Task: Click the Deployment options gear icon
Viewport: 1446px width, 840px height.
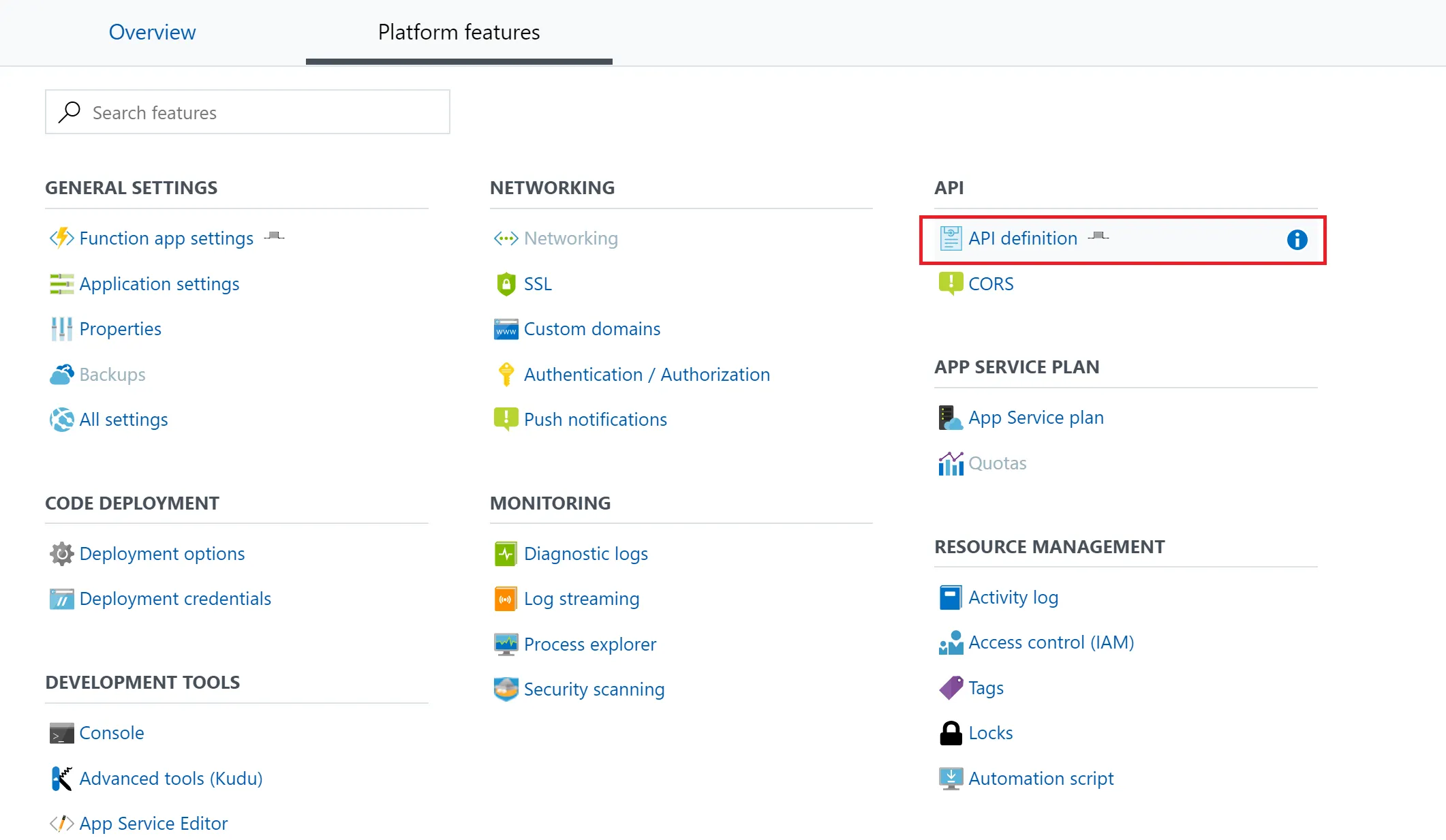Action: (x=61, y=554)
